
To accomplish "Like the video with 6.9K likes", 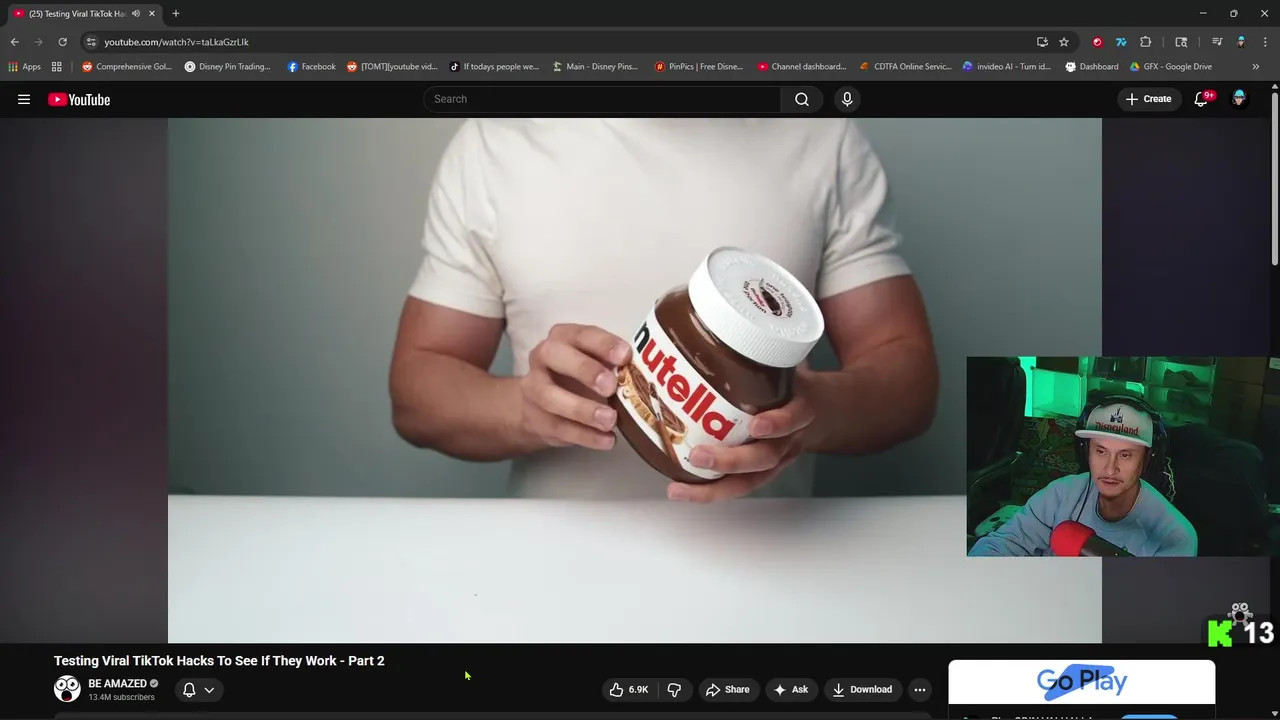I will [629, 689].
